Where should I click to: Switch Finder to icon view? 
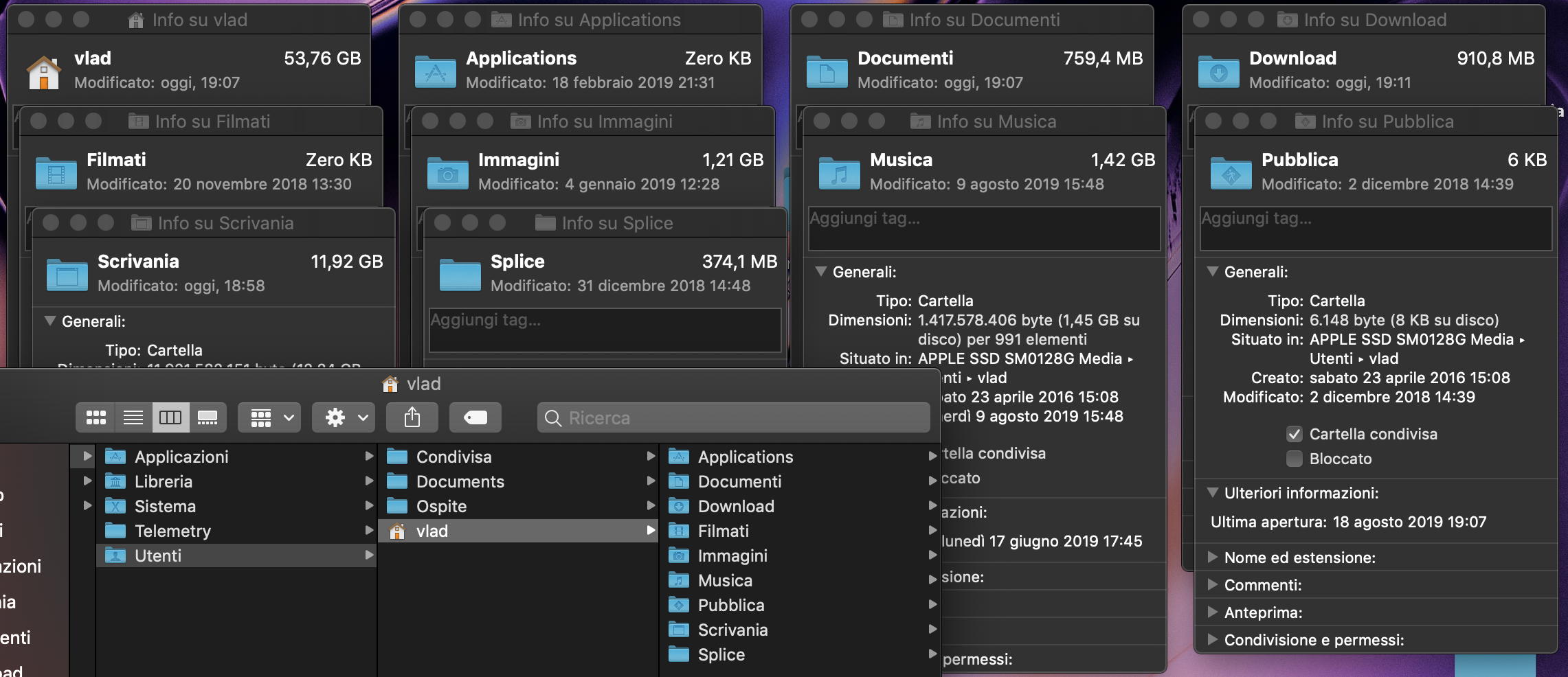[96, 417]
